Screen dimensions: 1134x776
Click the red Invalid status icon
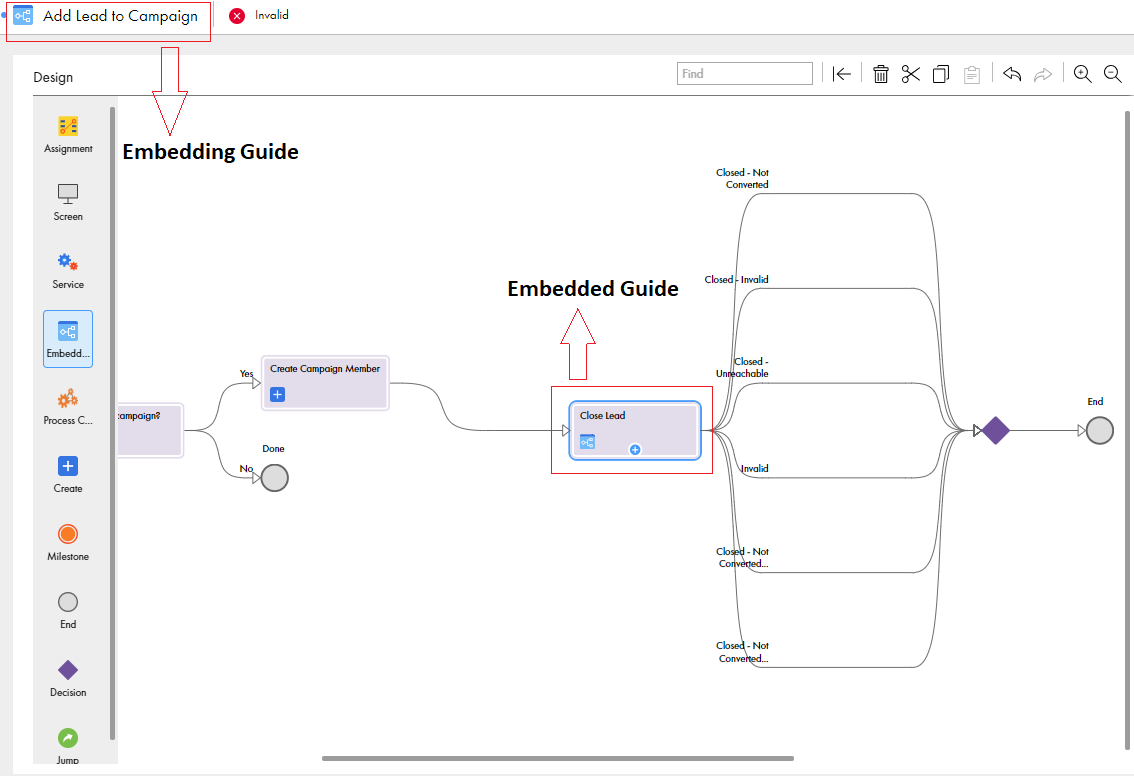[x=236, y=16]
